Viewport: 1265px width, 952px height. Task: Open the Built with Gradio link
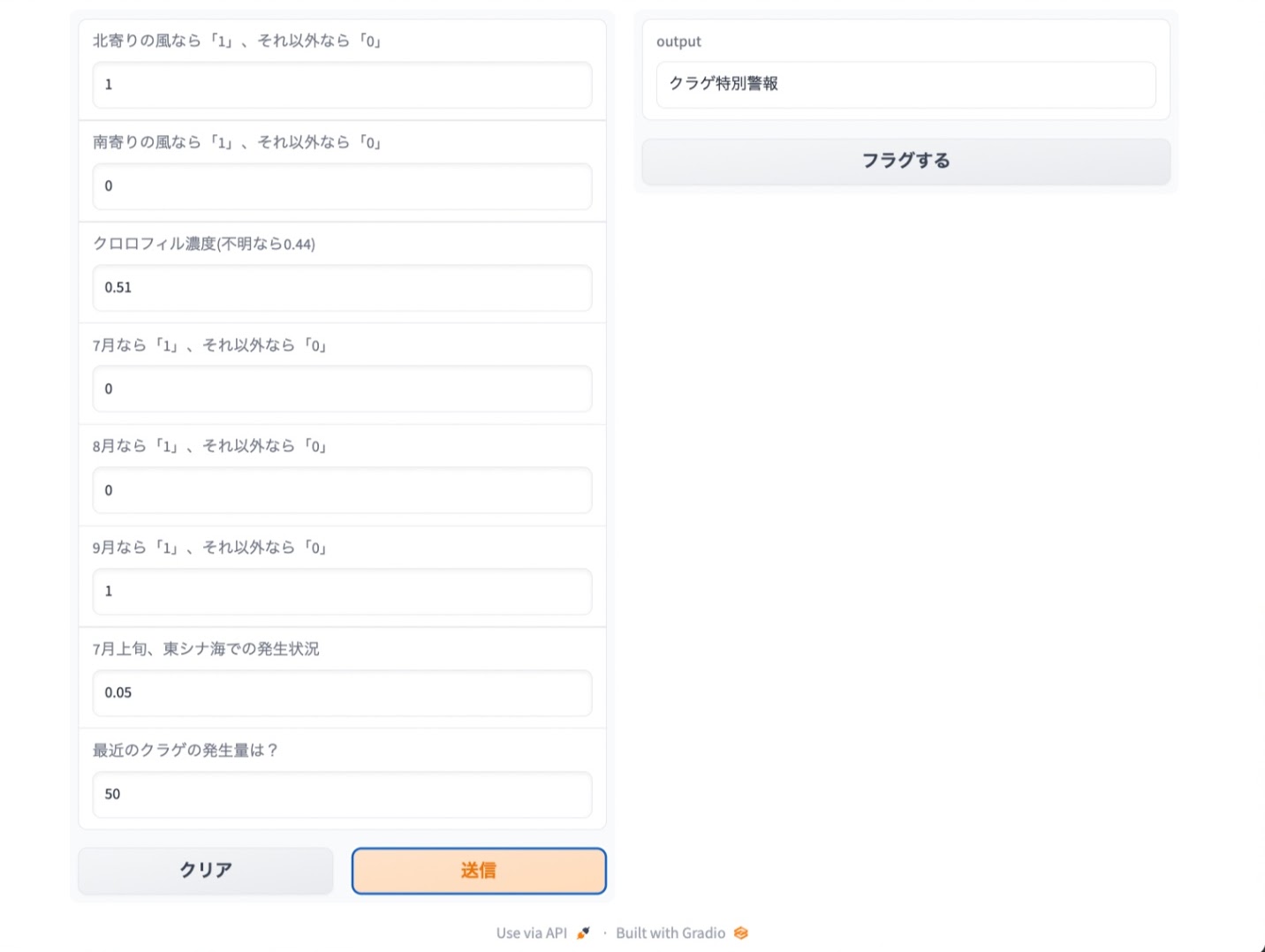(670, 932)
